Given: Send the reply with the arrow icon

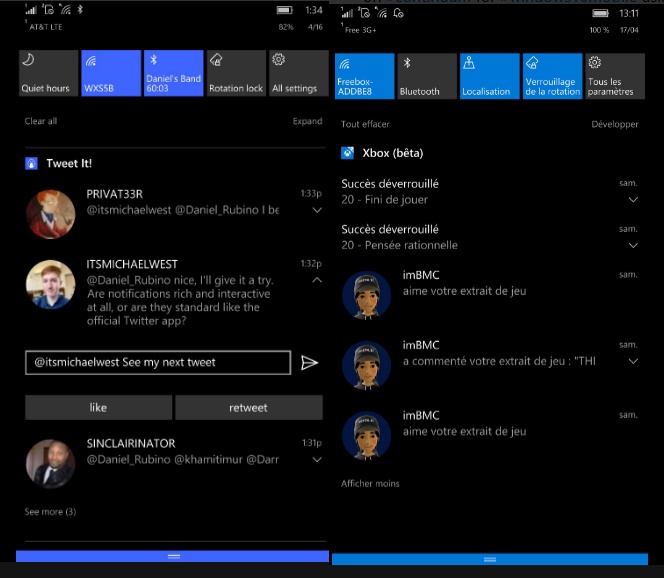Looking at the screenshot, I should (309, 362).
